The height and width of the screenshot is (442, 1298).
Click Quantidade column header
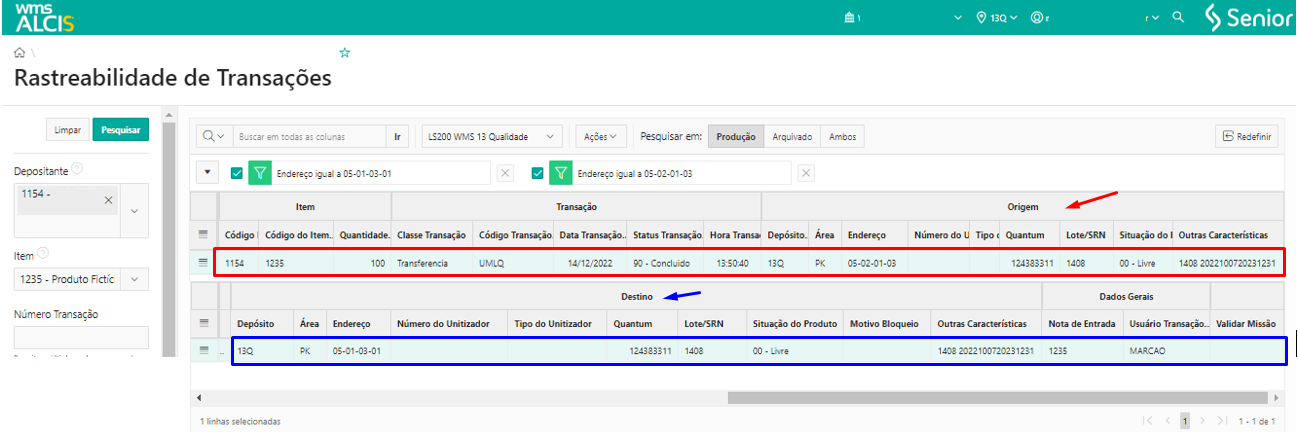click(363, 234)
